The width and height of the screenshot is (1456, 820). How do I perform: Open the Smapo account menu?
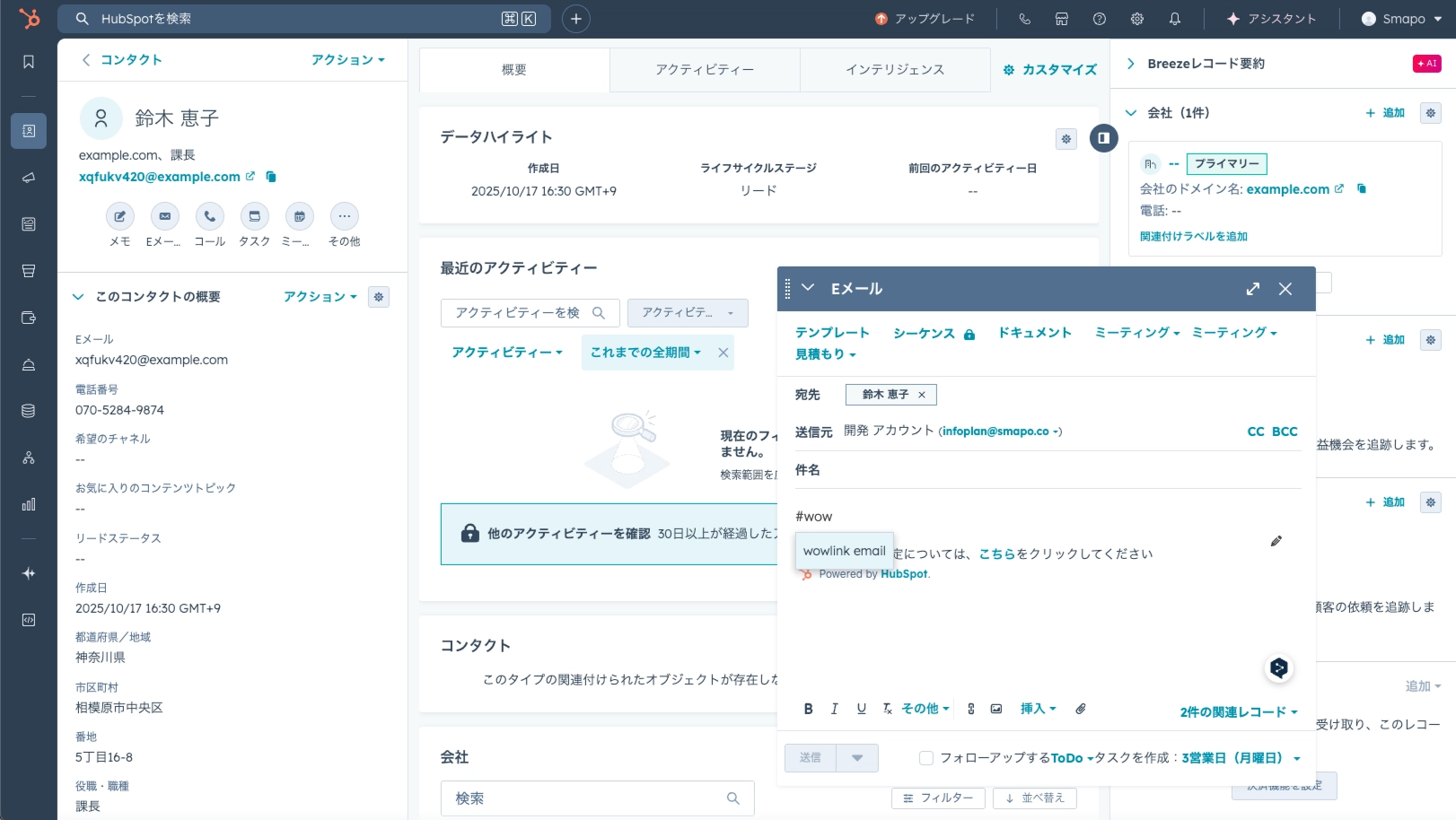(1401, 19)
